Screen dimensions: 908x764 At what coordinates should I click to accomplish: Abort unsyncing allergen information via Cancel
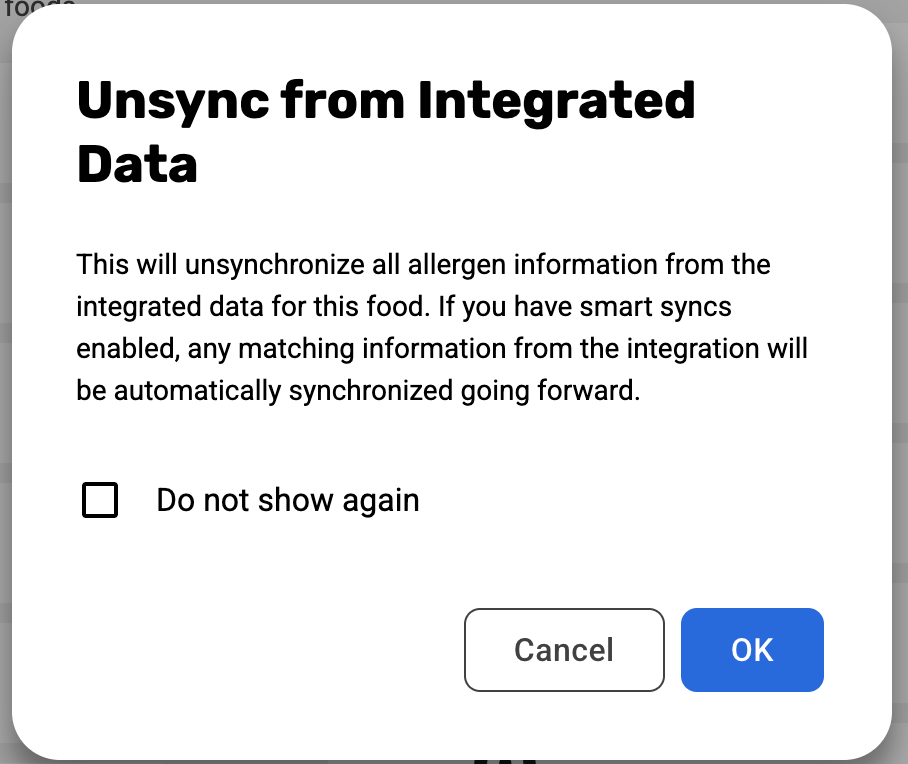click(x=564, y=650)
